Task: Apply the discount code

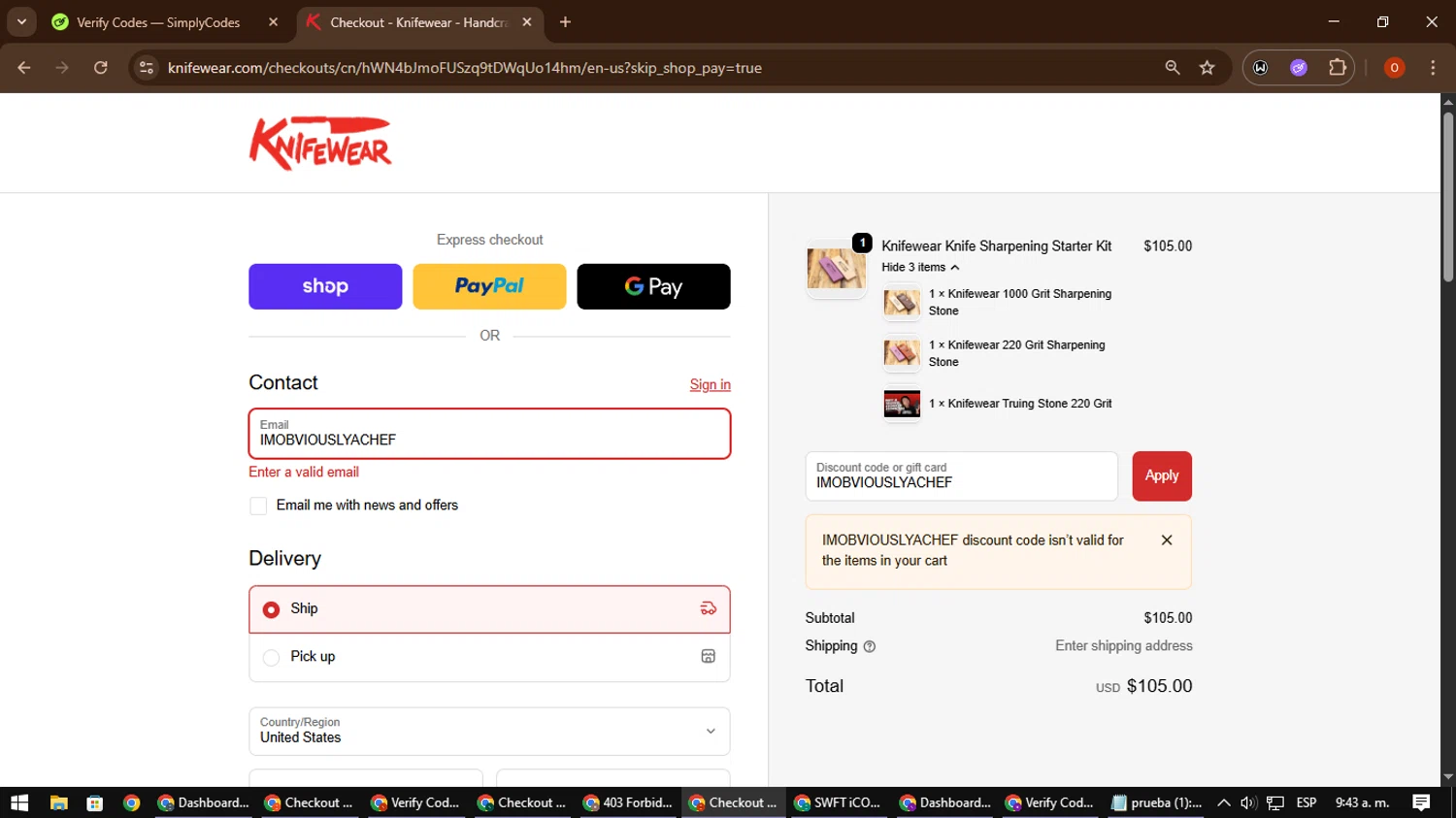Action: pyautogui.click(x=1162, y=475)
